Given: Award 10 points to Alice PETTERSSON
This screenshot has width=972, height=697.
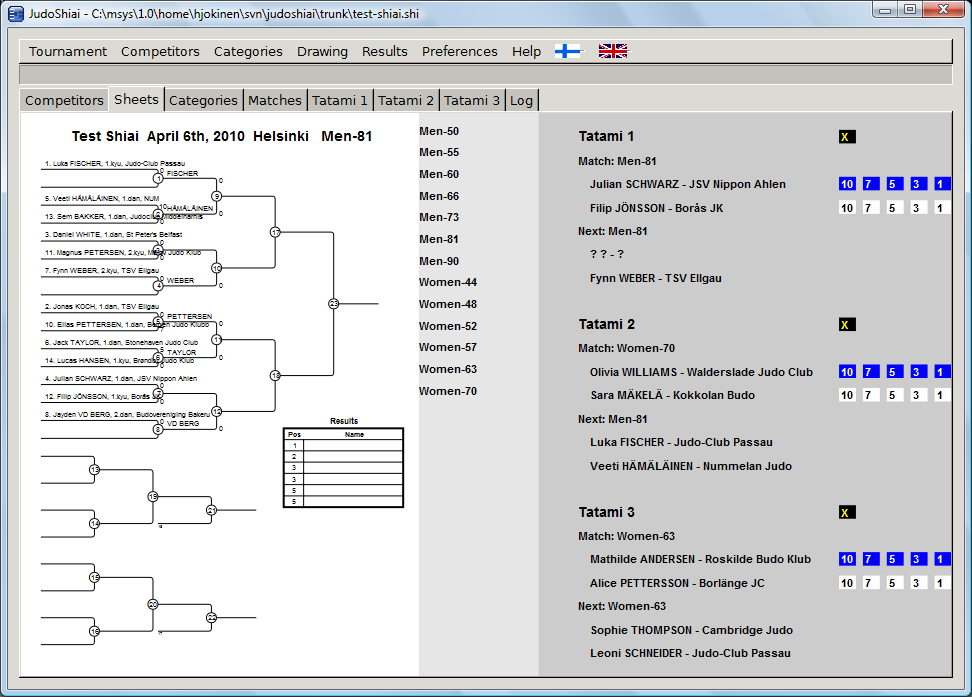Looking at the screenshot, I should [847, 583].
